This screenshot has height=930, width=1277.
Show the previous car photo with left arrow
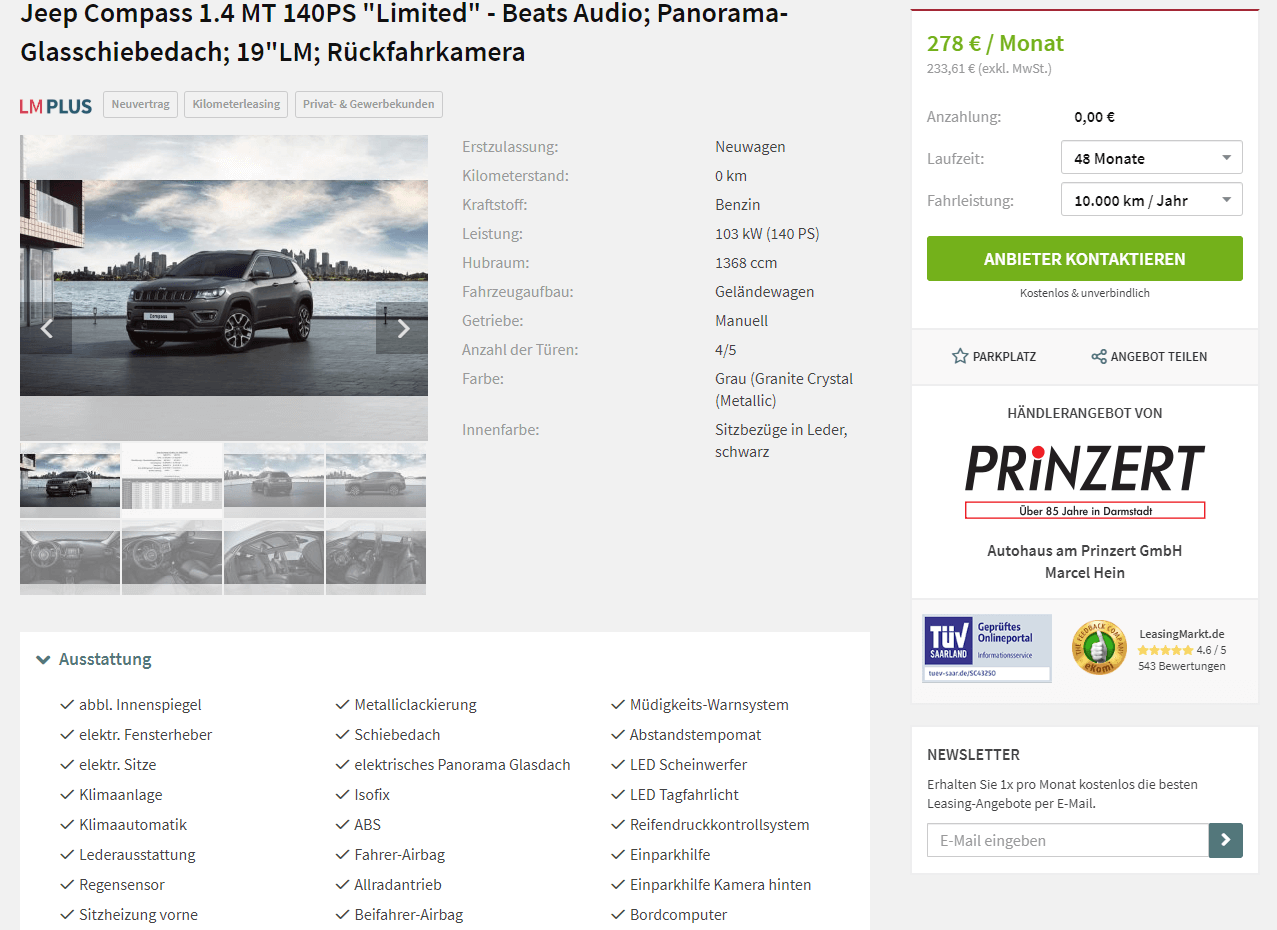(46, 328)
